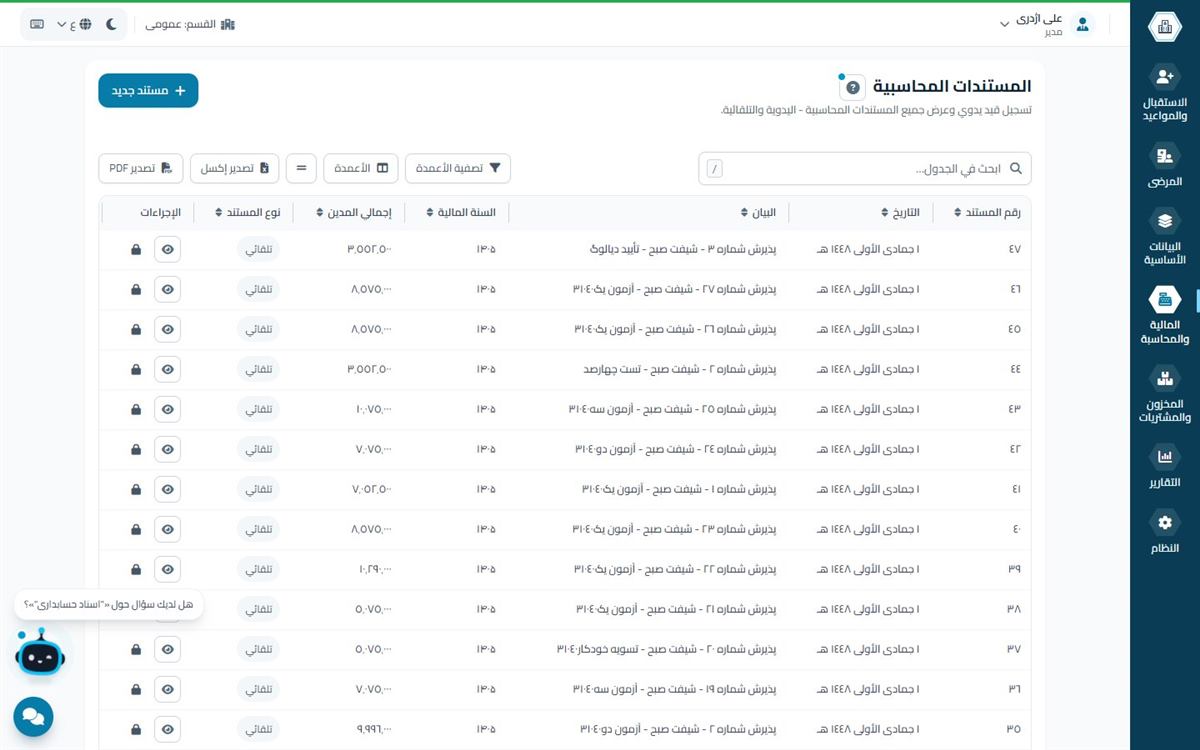The height and width of the screenshot is (750, 1200).
Task: Open المخزون والمشتريات sidebar section
Action: [x=1164, y=394]
